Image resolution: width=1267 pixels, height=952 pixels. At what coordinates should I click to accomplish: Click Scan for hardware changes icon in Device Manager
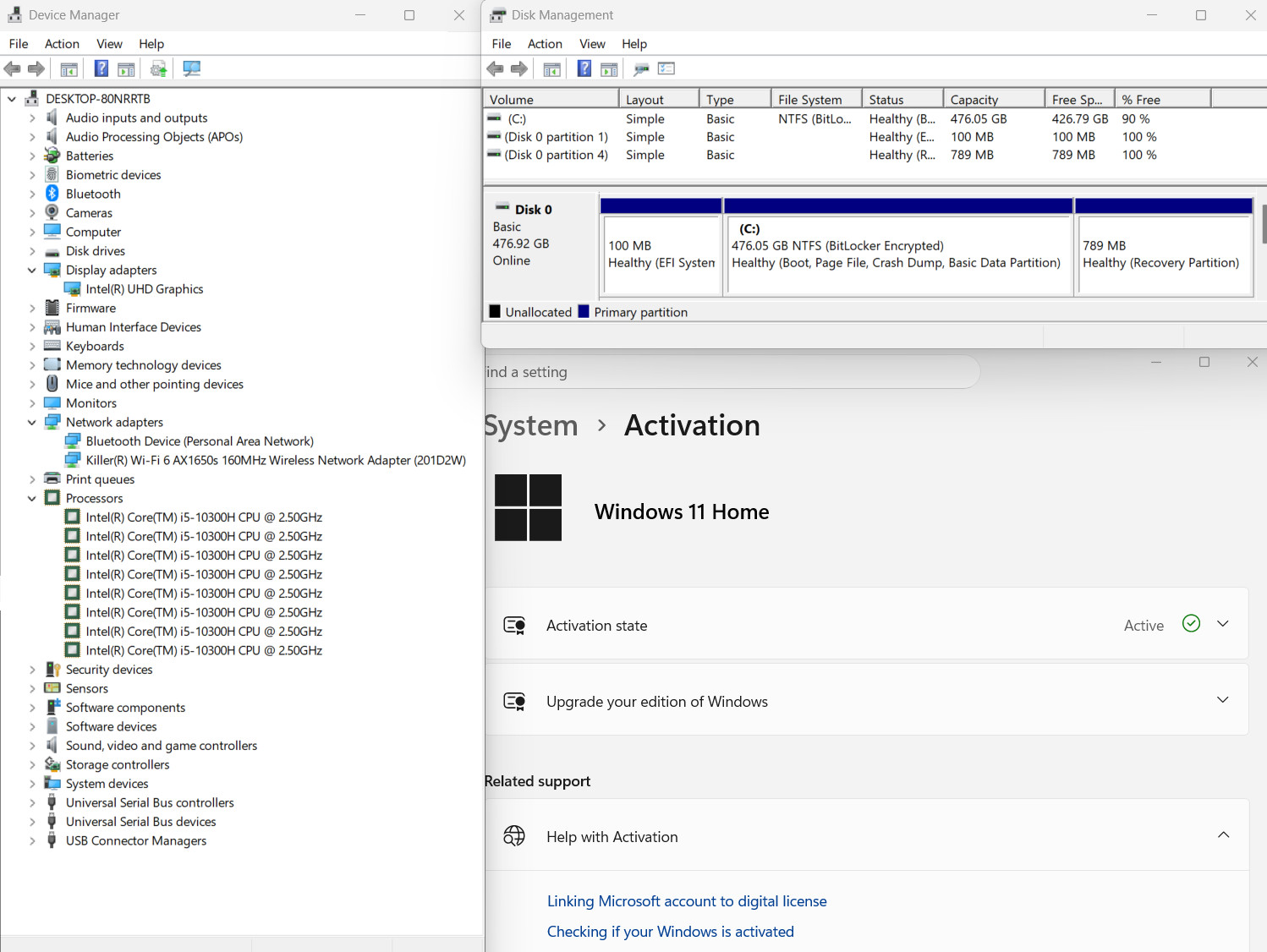pyautogui.click(x=192, y=68)
